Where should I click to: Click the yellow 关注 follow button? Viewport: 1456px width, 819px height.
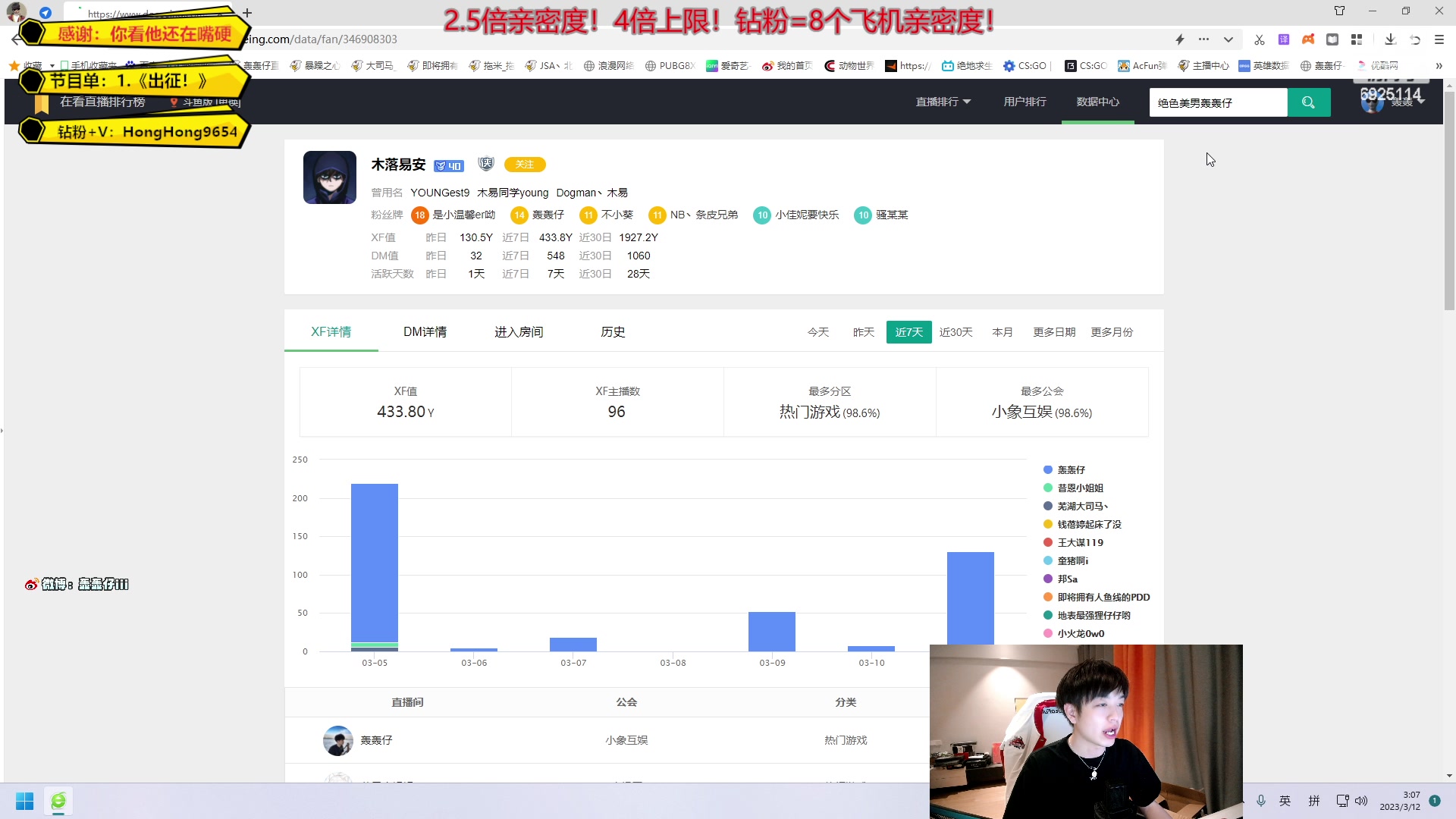pyautogui.click(x=525, y=165)
